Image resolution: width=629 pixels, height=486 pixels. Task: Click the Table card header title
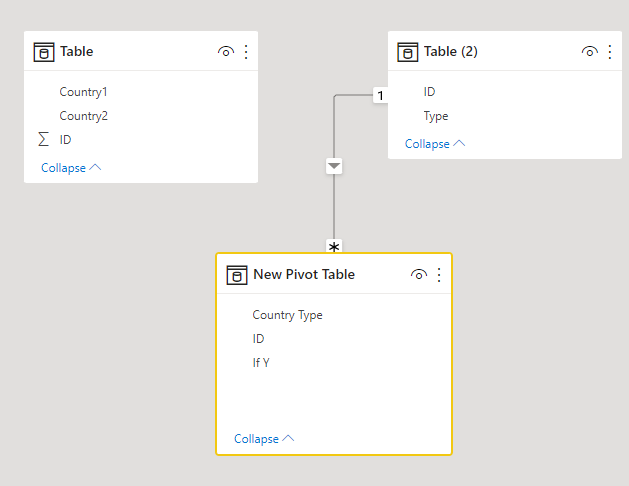tap(77, 52)
